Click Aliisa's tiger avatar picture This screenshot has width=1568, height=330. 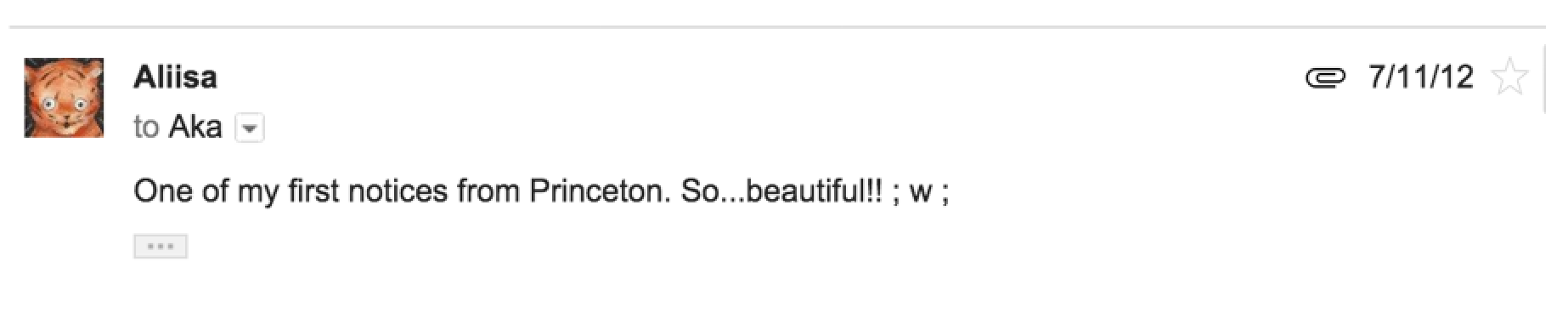click(64, 98)
